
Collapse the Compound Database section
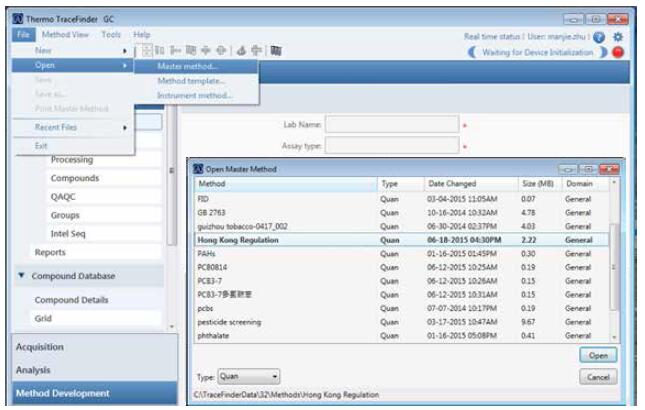[22, 276]
